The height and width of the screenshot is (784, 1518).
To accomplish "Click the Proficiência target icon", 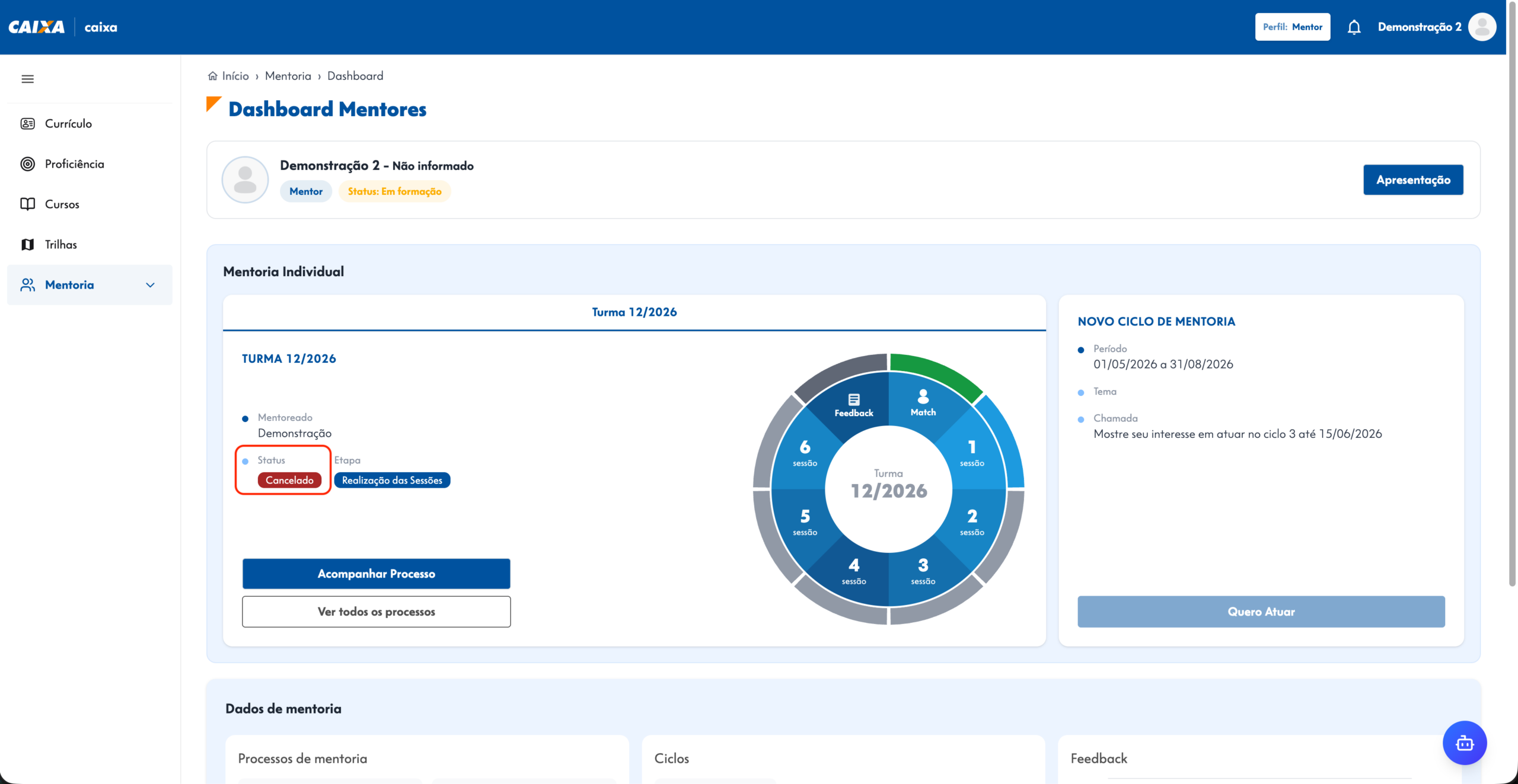I will click(27, 164).
